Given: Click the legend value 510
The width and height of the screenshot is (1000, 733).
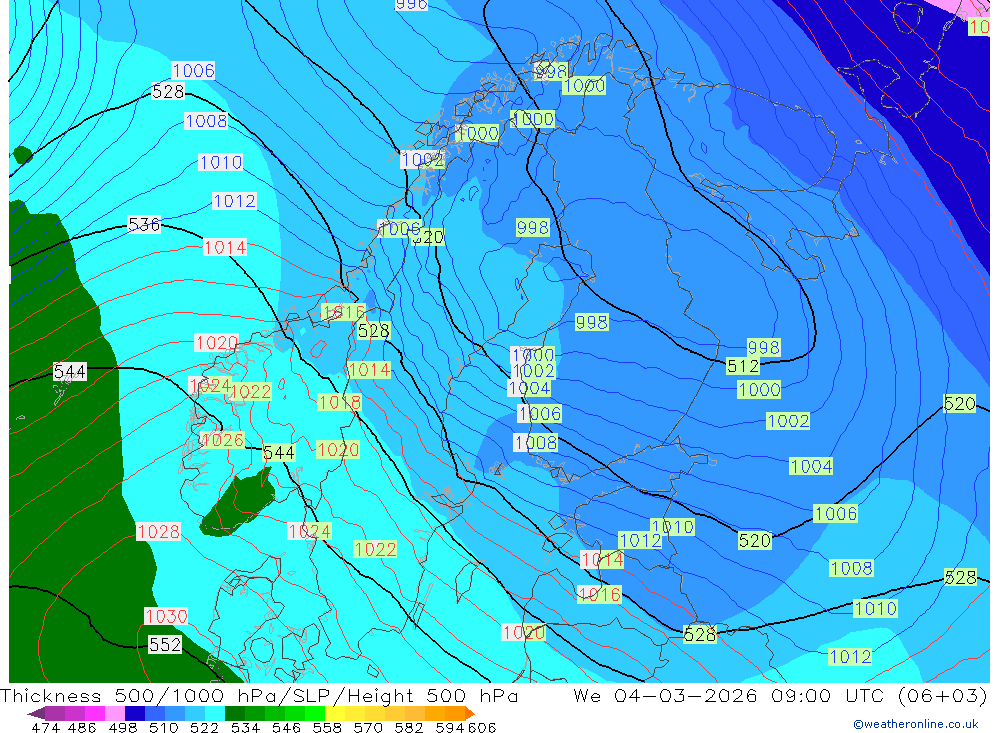Looking at the screenshot, I should (x=163, y=727).
